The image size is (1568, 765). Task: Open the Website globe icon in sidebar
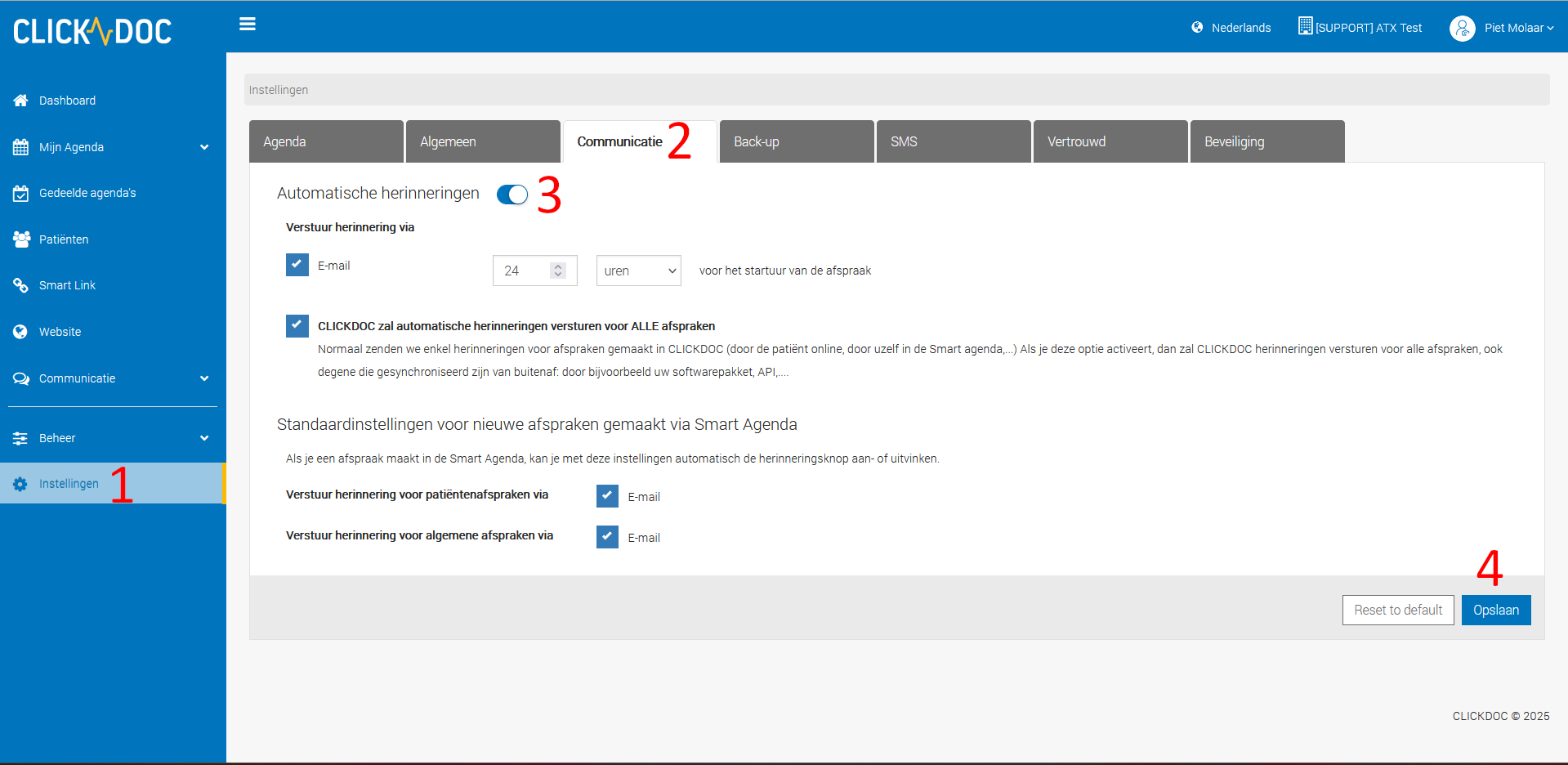[21, 332]
